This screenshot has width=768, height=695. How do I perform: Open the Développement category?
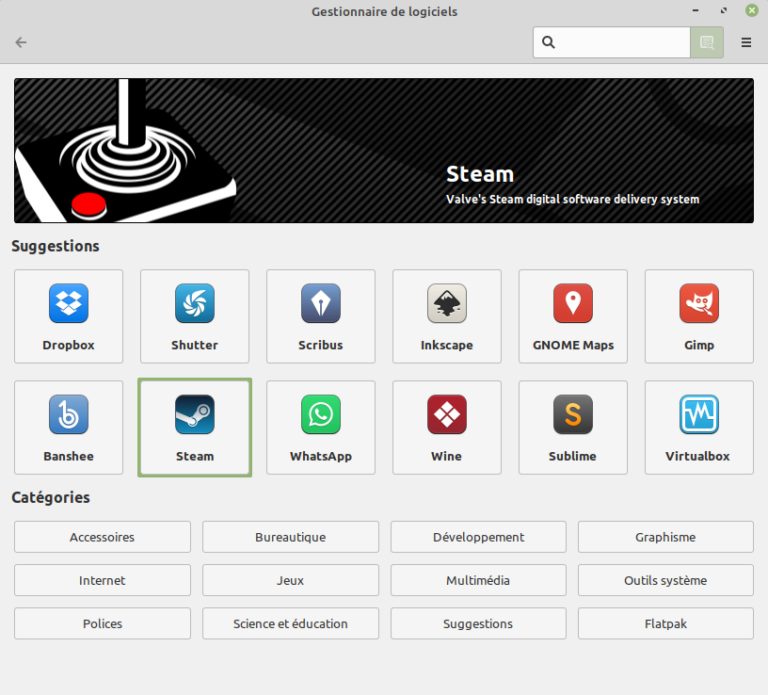tap(478, 537)
